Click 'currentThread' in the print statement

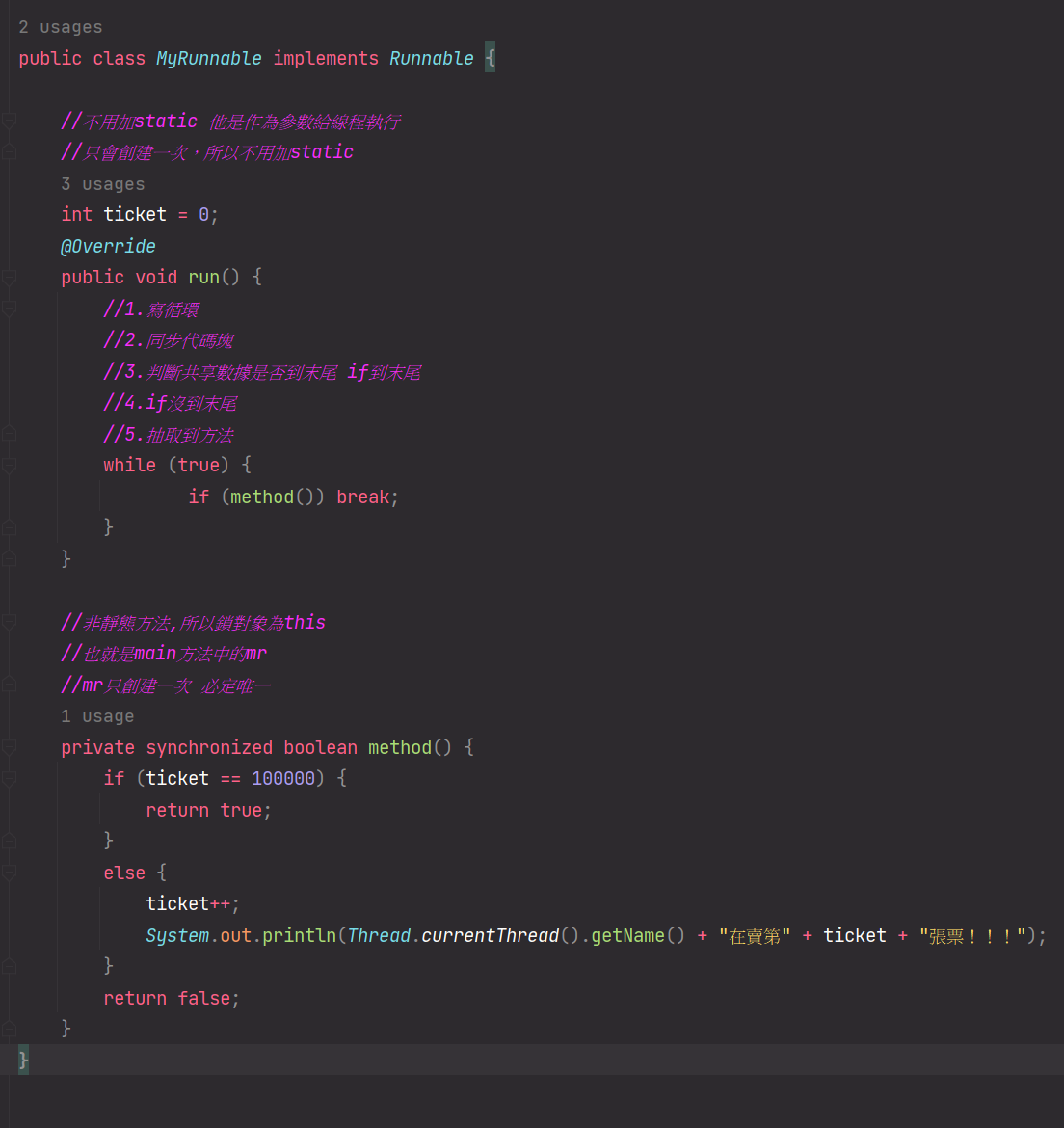tap(491, 935)
